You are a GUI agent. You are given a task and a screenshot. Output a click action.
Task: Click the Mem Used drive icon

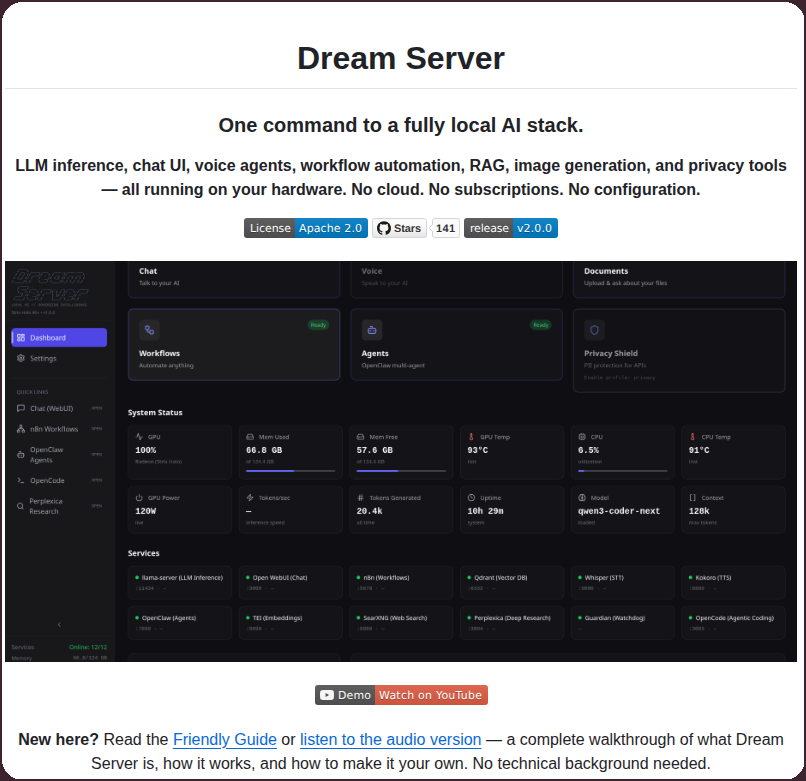point(250,437)
